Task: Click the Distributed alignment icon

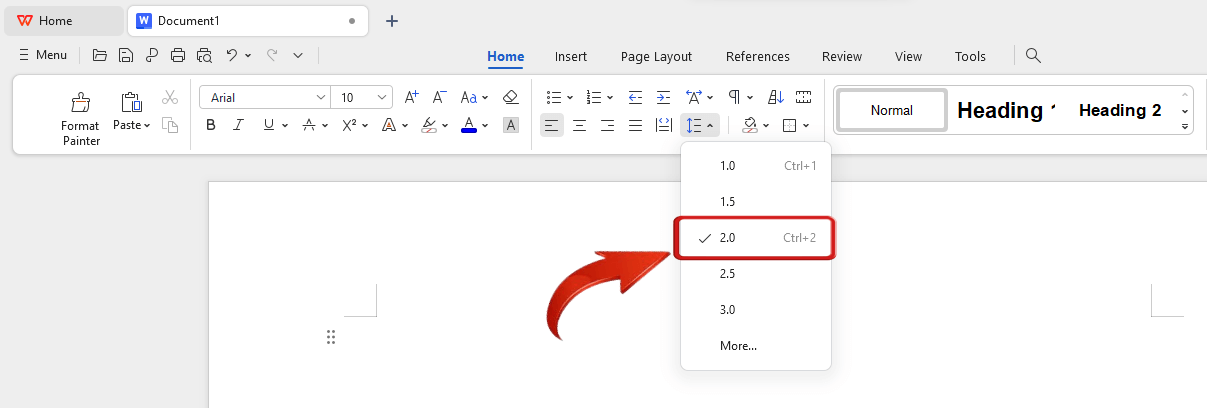Action: point(663,125)
